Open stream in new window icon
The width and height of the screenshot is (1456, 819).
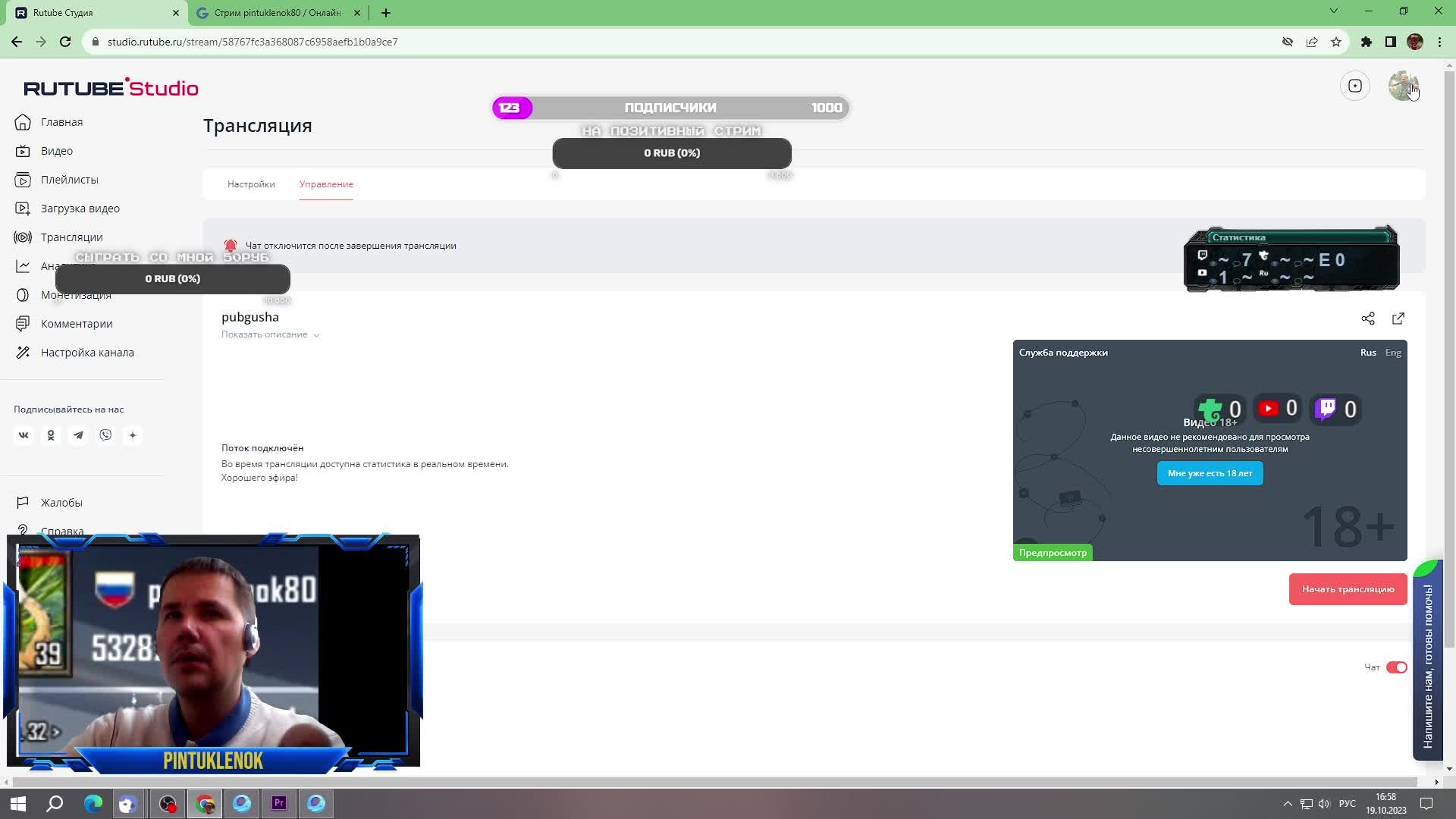coord(1398,318)
